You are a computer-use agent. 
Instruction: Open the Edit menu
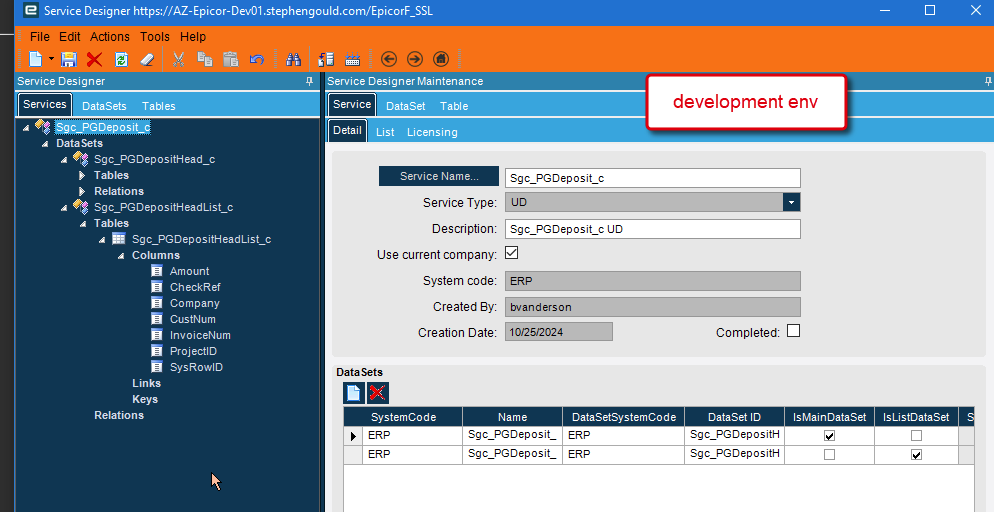[70, 37]
